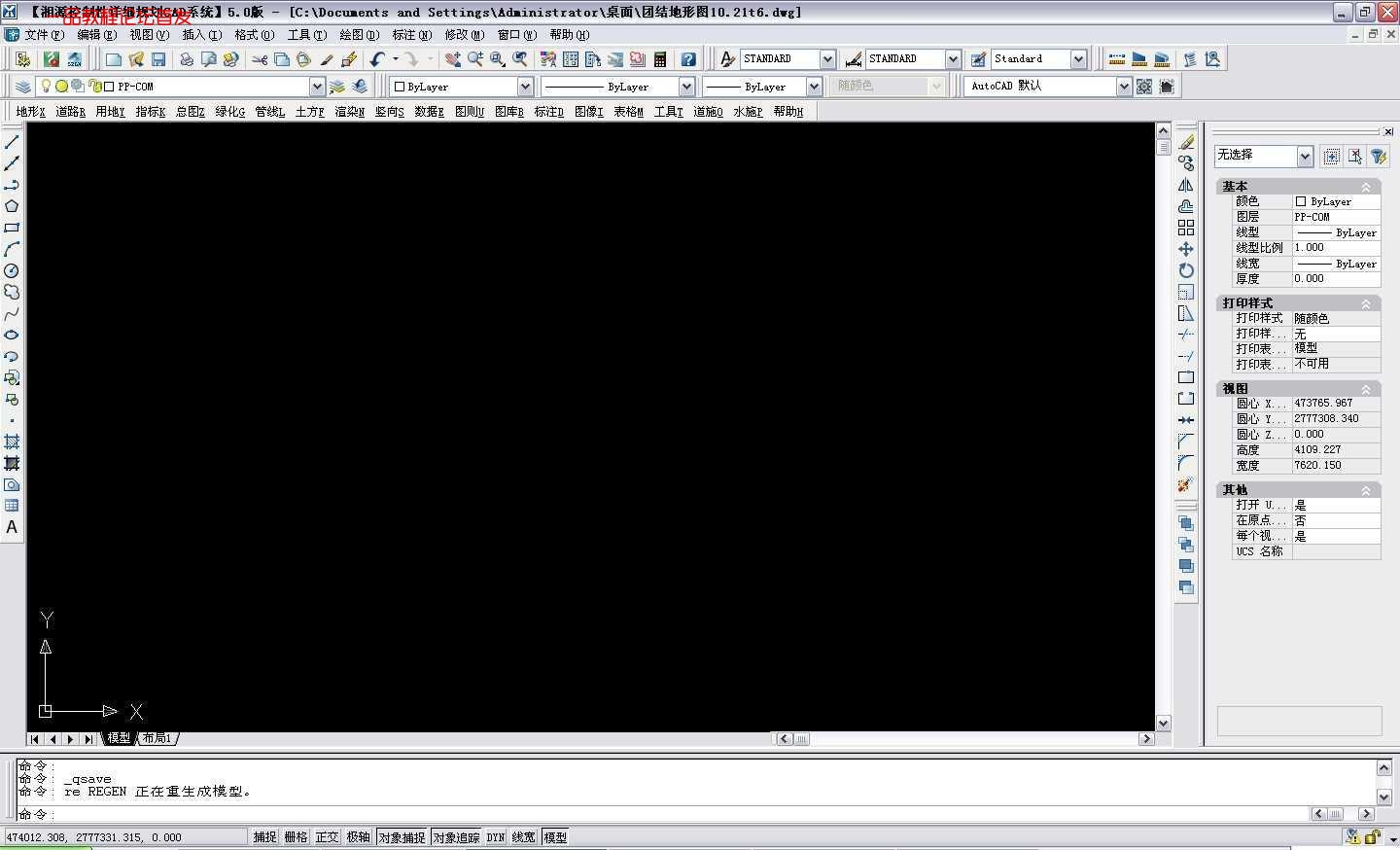The height and width of the screenshot is (850, 1400).
Task: Select the Line draw tool
Action: click(x=12, y=142)
